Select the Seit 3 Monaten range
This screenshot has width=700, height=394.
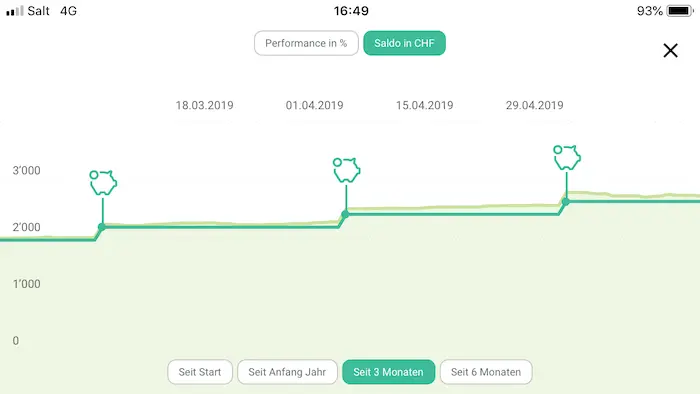pyautogui.click(x=388, y=372)
